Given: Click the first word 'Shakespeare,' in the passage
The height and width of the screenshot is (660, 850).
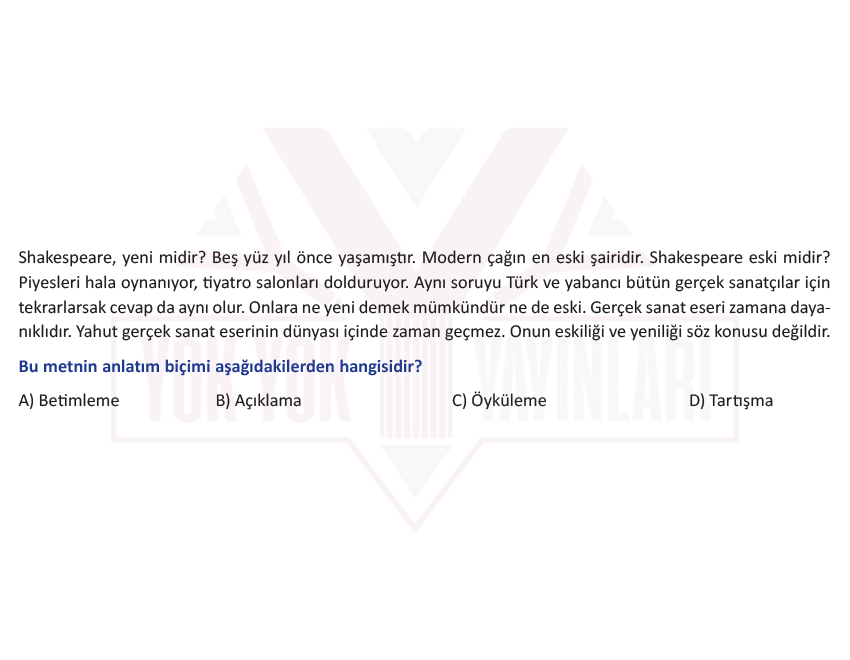Looking at the screenshot, I should (x=67, y=258).
